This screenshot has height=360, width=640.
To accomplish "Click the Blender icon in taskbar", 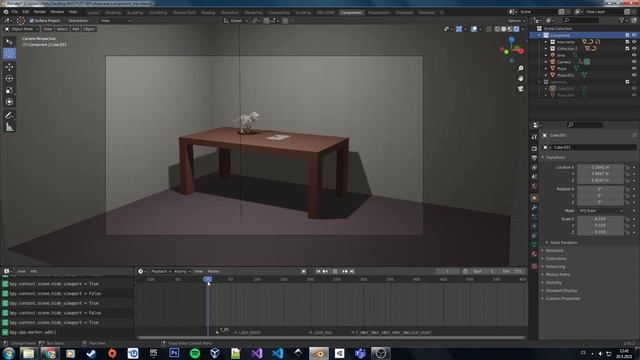I will (319, 353).
